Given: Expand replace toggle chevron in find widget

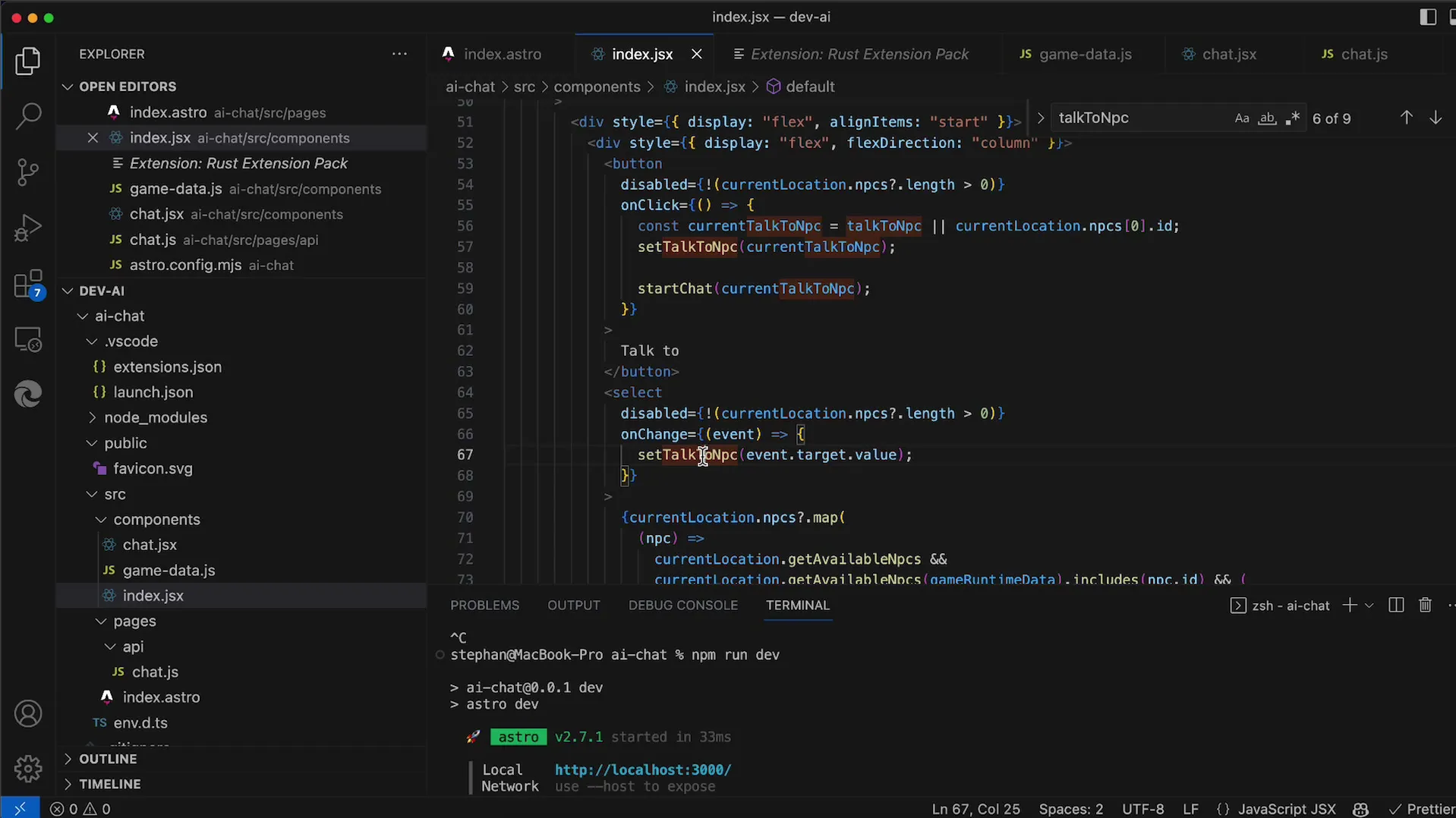Looking at the screenshot, I should (1040, 118).
